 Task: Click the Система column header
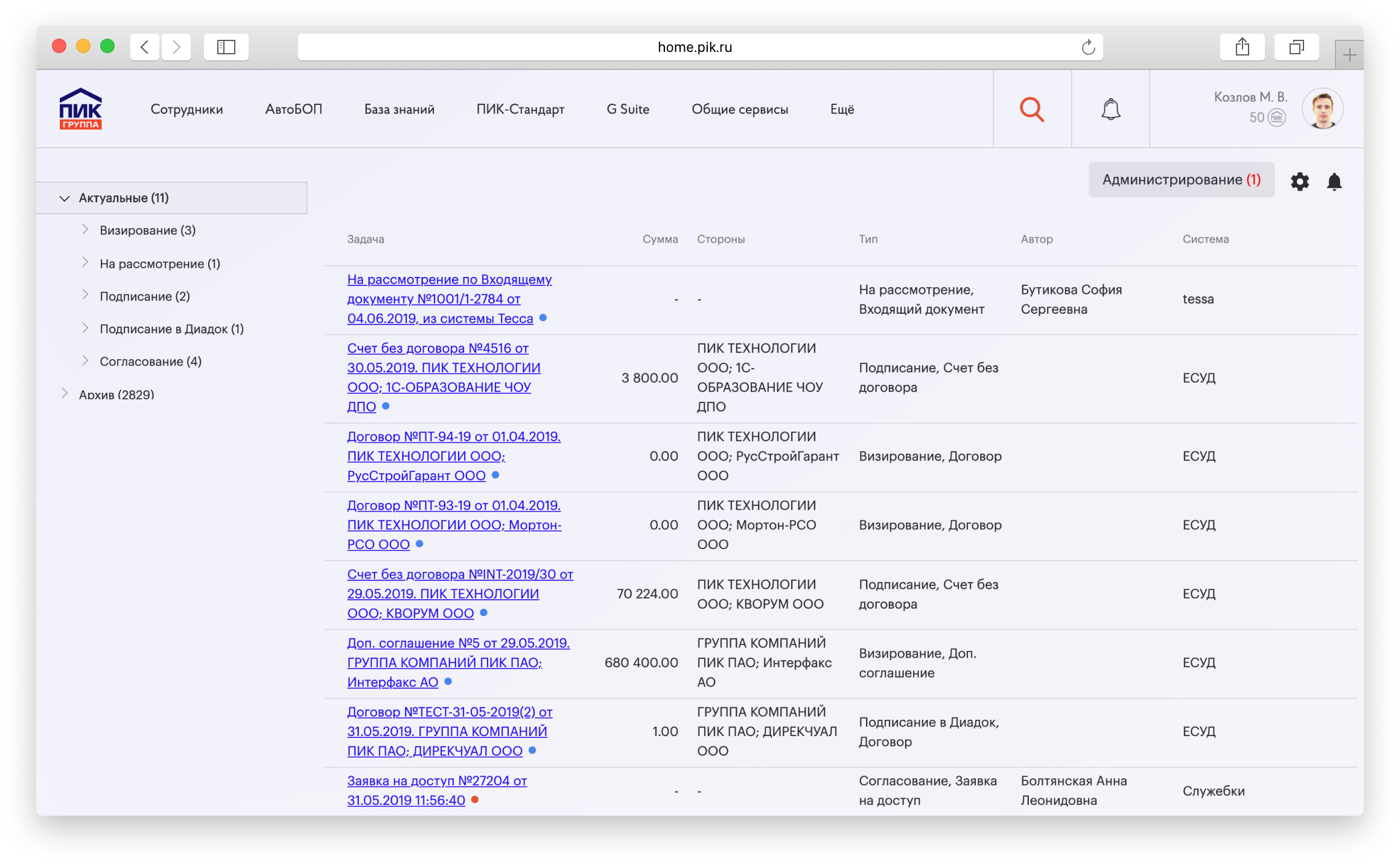1206,239
